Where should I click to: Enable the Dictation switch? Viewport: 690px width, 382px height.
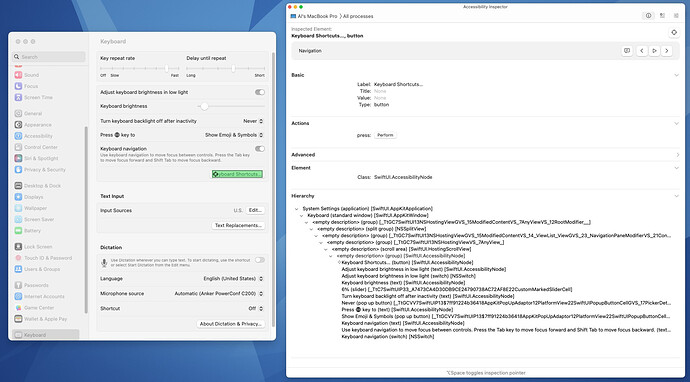coord(260,260)
